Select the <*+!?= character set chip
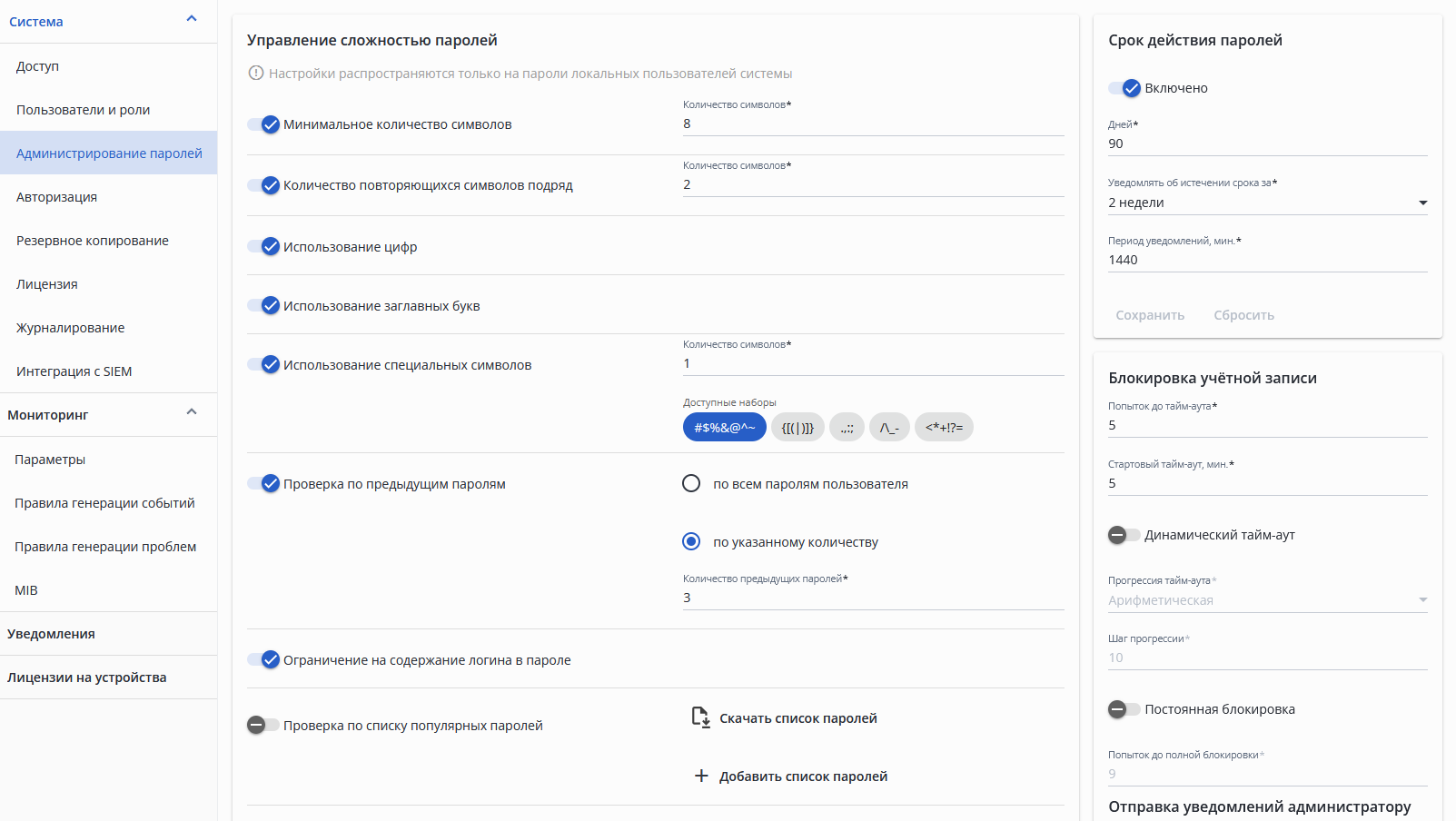Image resolution: width=1456 pixels, height=821 pixels. (944, 427)
